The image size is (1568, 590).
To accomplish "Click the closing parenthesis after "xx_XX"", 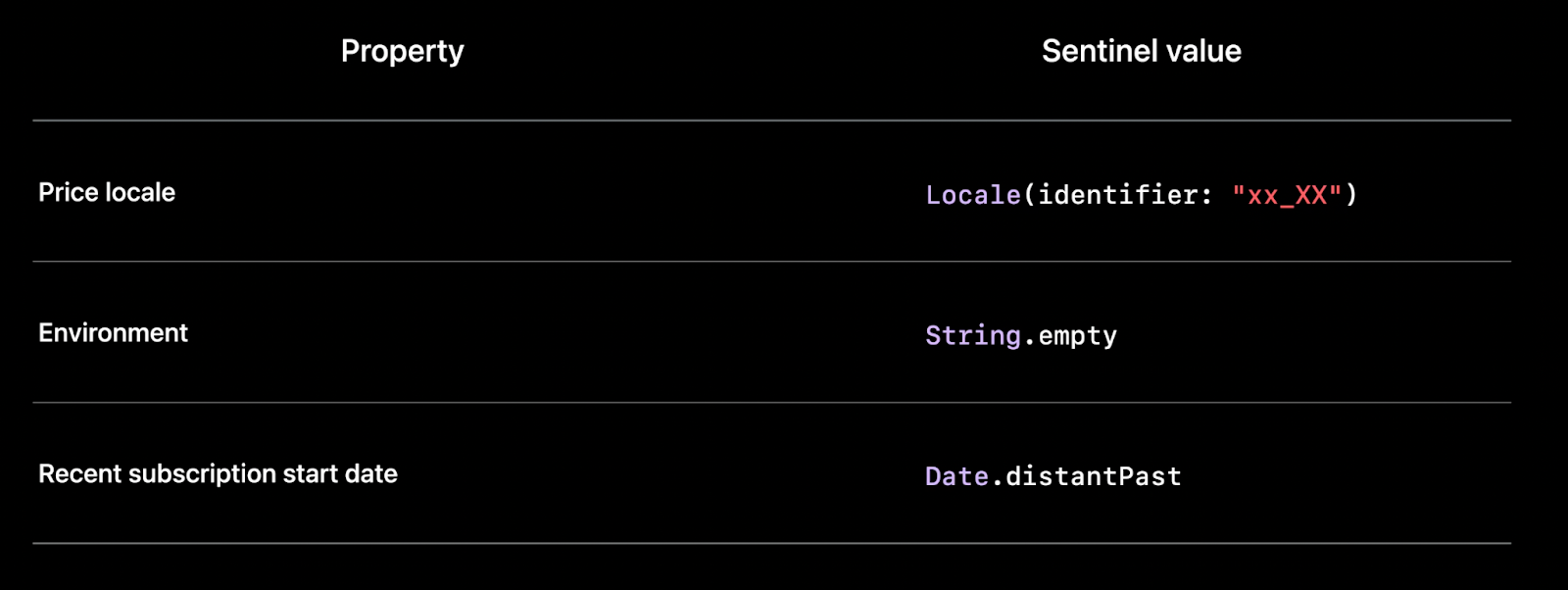I will pos(1351,195).
